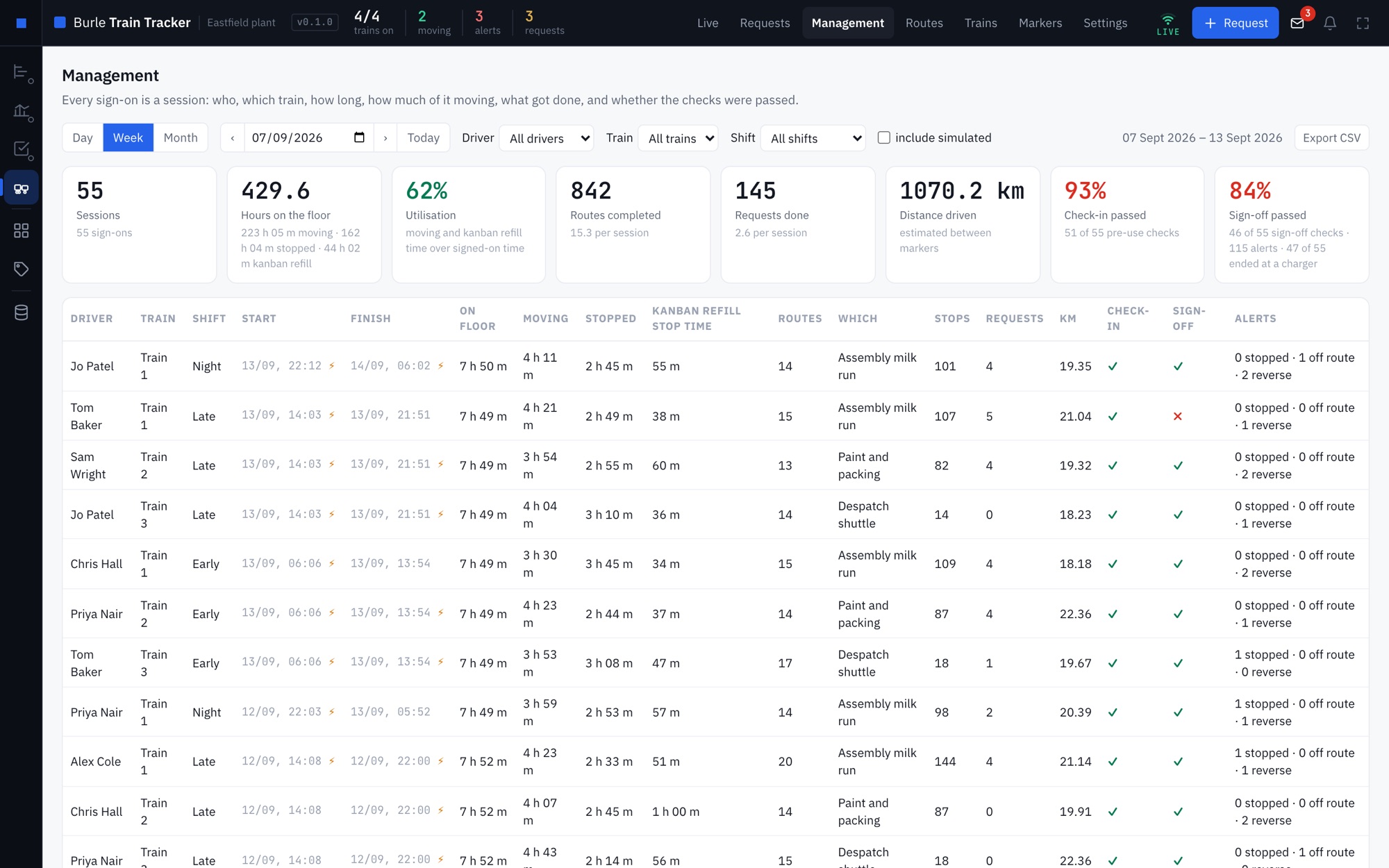Open the mail inbox icon with badge
The image size is (1389, 868).
(1297, 23)
